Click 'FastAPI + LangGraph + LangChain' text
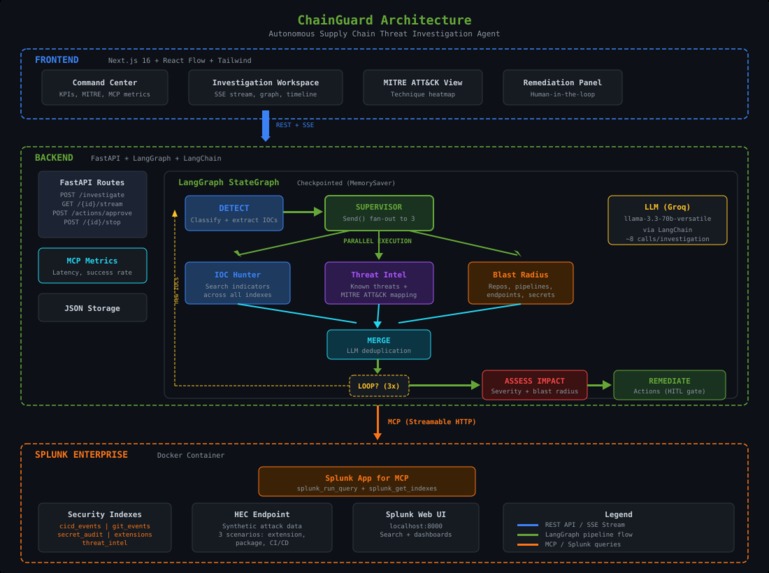This screenshot has width=769, height=573. point(156,158)
